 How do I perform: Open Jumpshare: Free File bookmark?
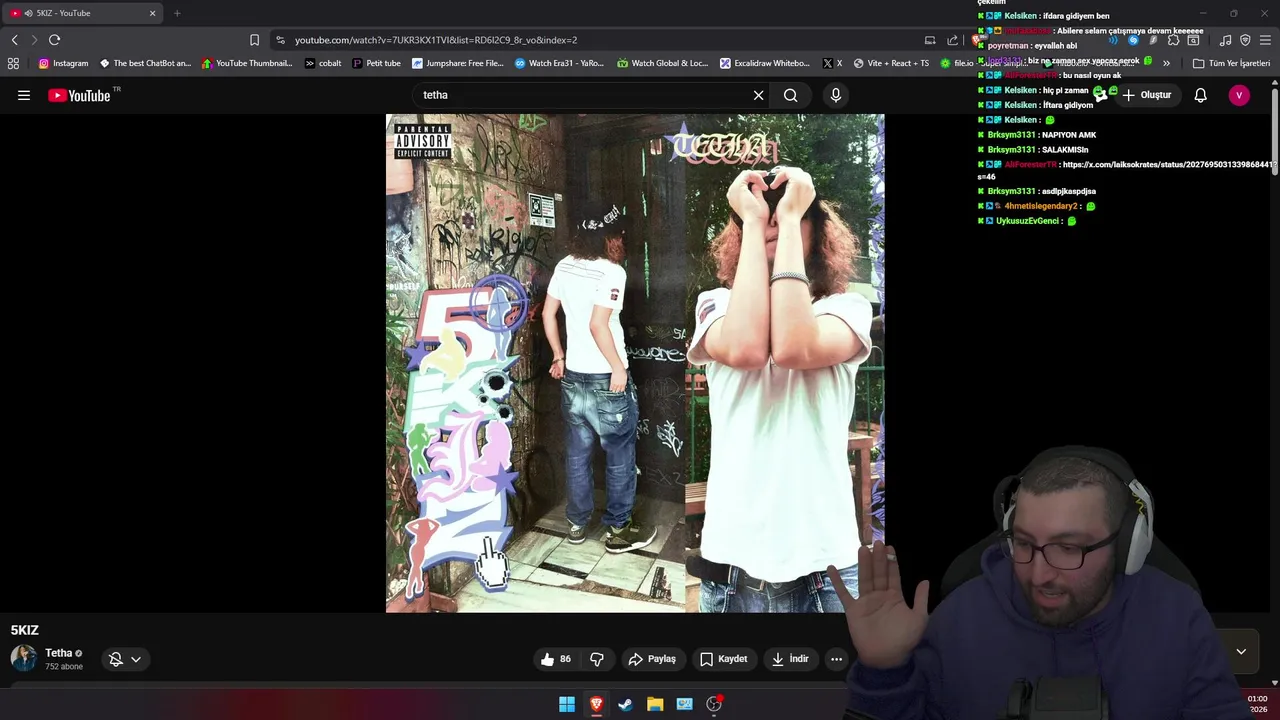click(x=457, y=63)
